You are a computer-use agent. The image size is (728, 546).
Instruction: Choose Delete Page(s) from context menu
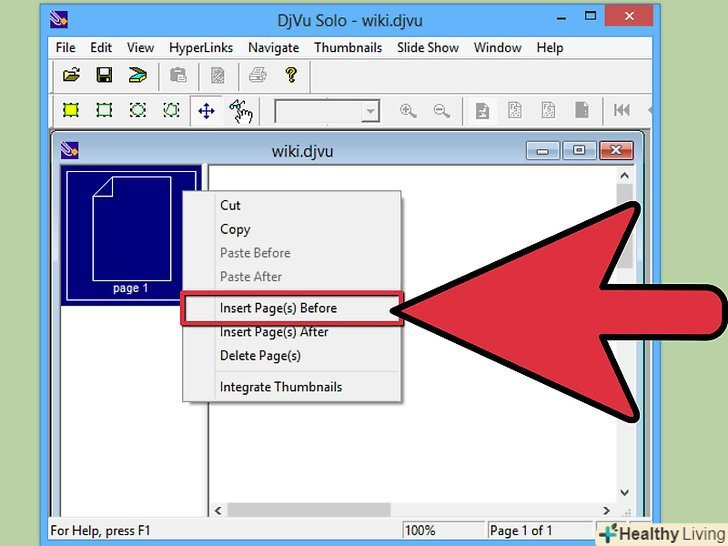pos(292,356)
